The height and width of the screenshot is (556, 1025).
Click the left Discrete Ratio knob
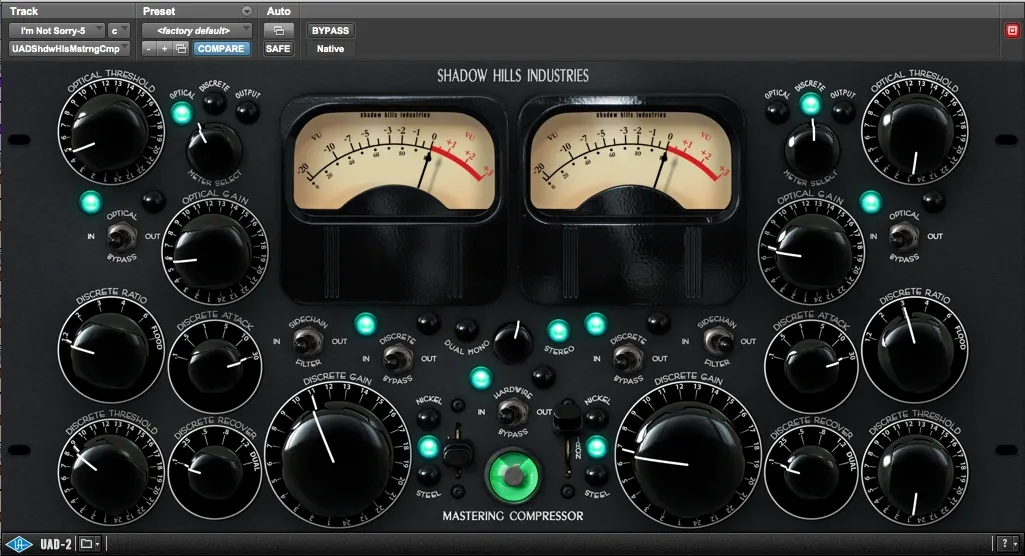pyautogui.click(x=109, y=348)
